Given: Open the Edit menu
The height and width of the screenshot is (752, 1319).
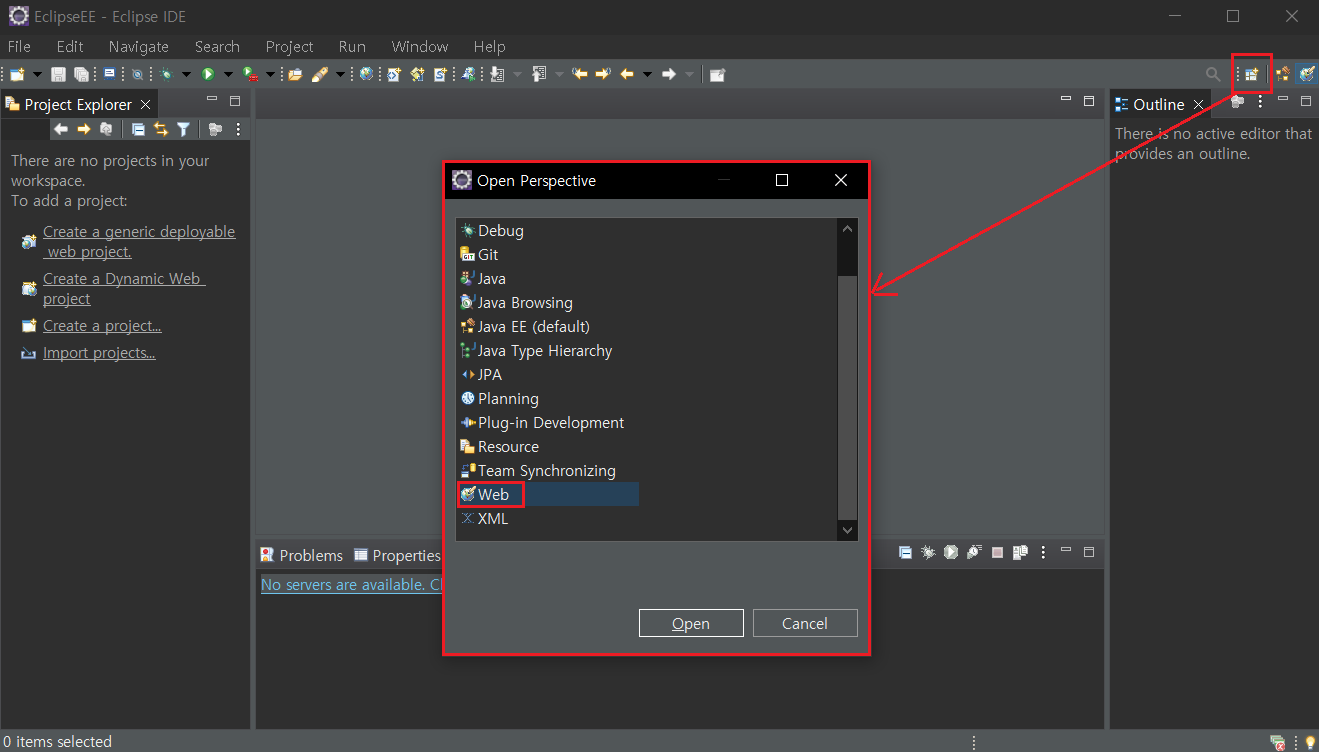Looking at the screenshot, I should [70, 46].
